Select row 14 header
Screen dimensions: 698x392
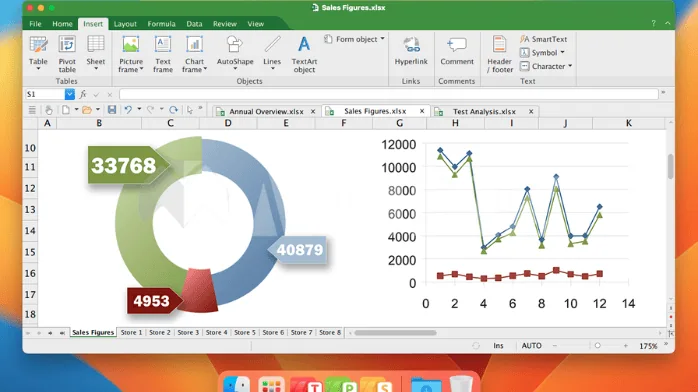[30, 230]
